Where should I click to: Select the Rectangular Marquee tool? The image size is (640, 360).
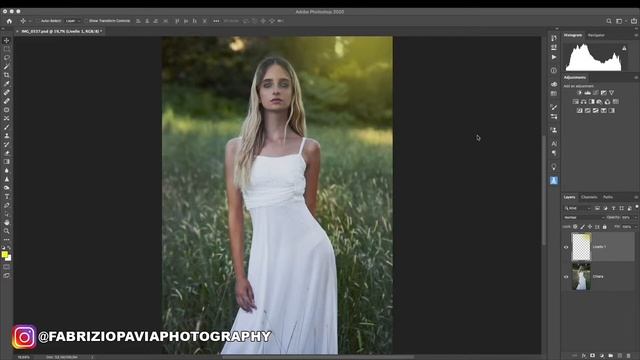click(x=7, y=49)
